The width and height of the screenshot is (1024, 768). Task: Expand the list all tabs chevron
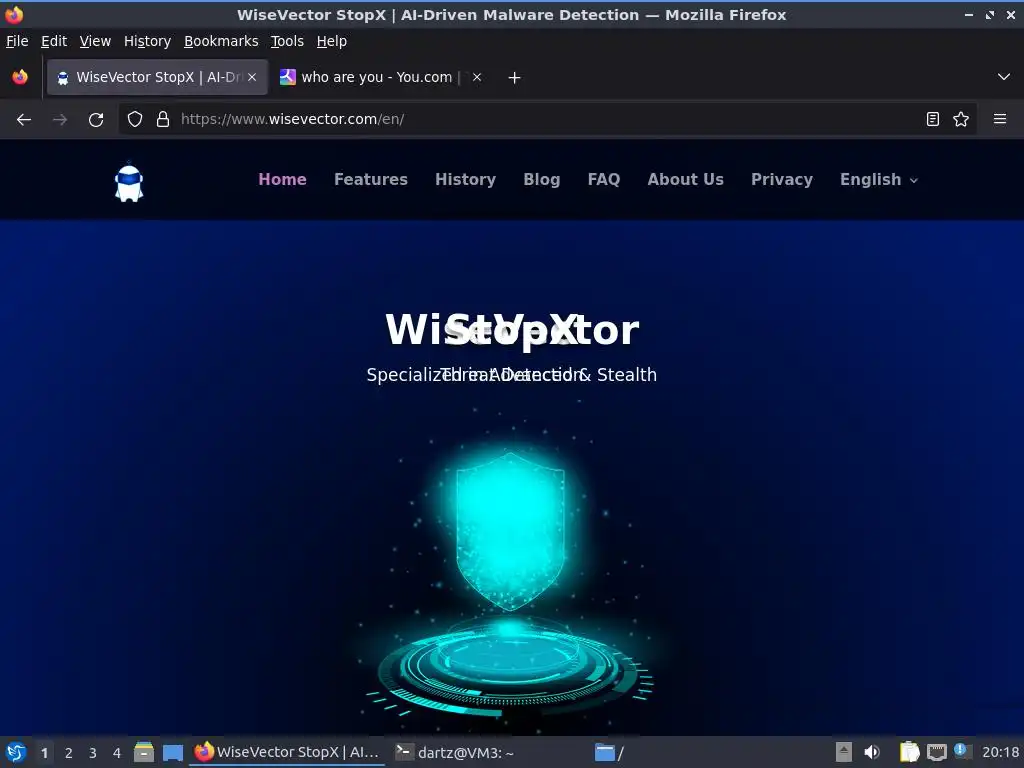1004,77
